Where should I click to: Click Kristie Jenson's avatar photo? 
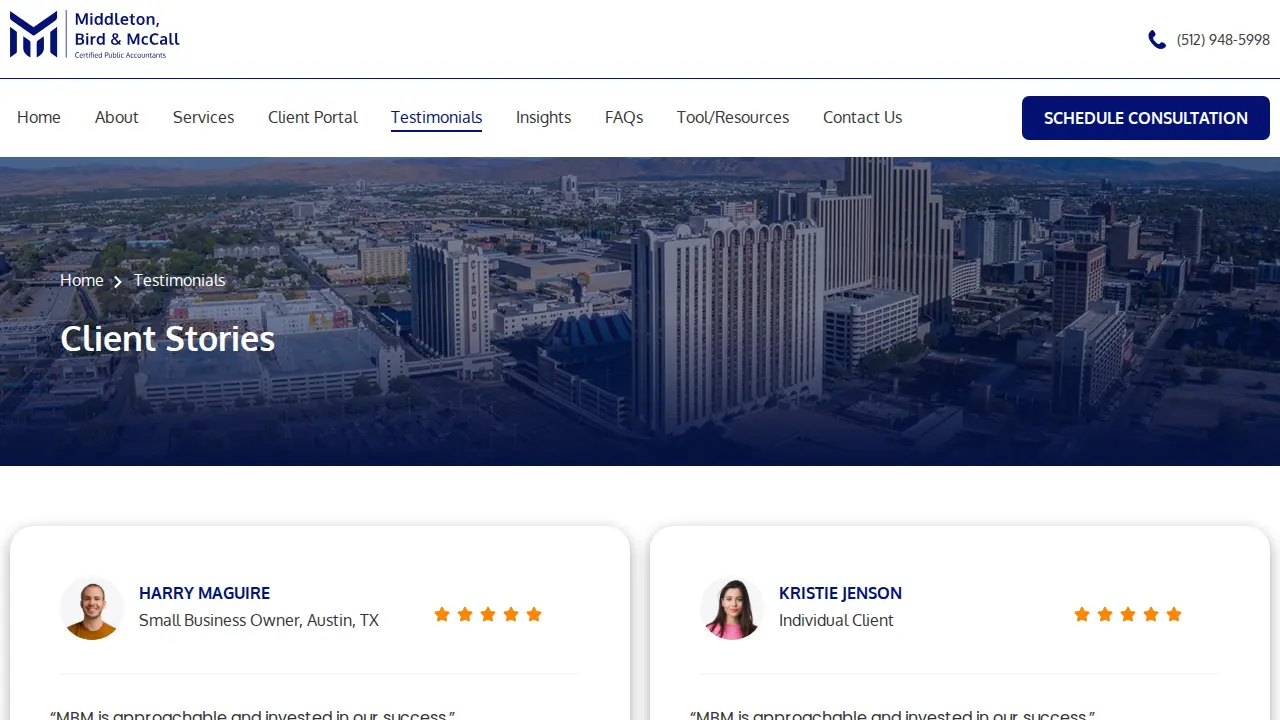point(732,608)
